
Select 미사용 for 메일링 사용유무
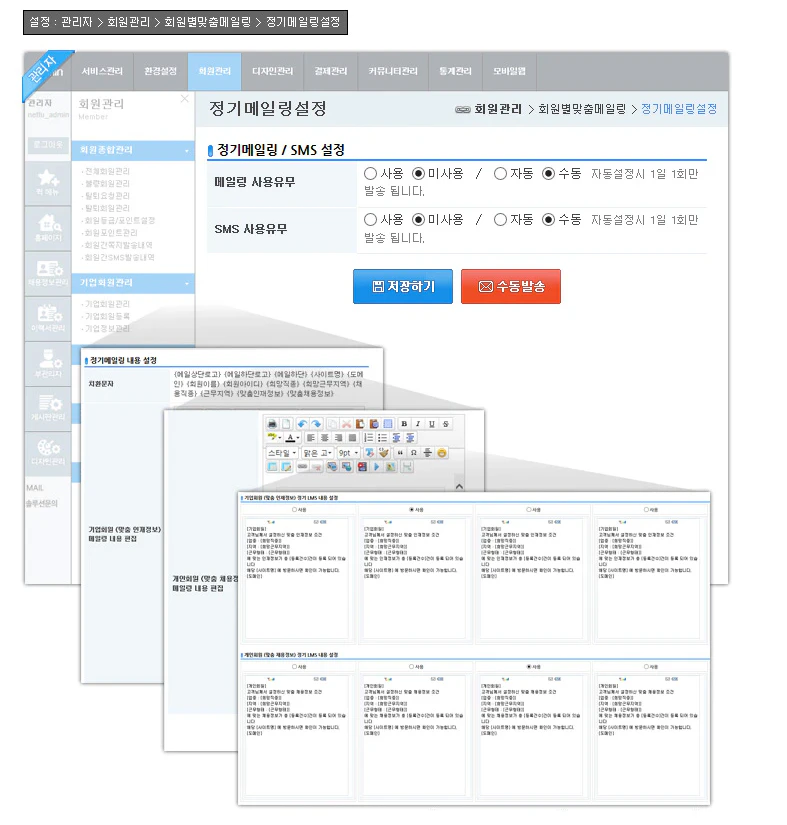(x=418, y=173)
